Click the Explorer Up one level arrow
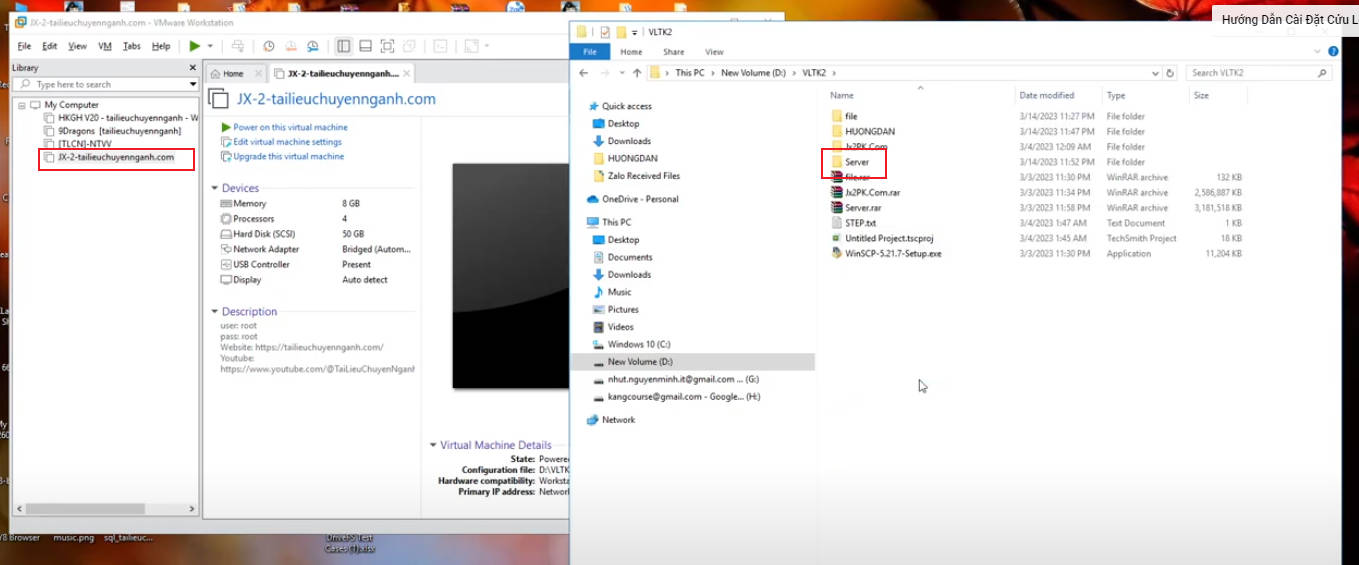 637,73
